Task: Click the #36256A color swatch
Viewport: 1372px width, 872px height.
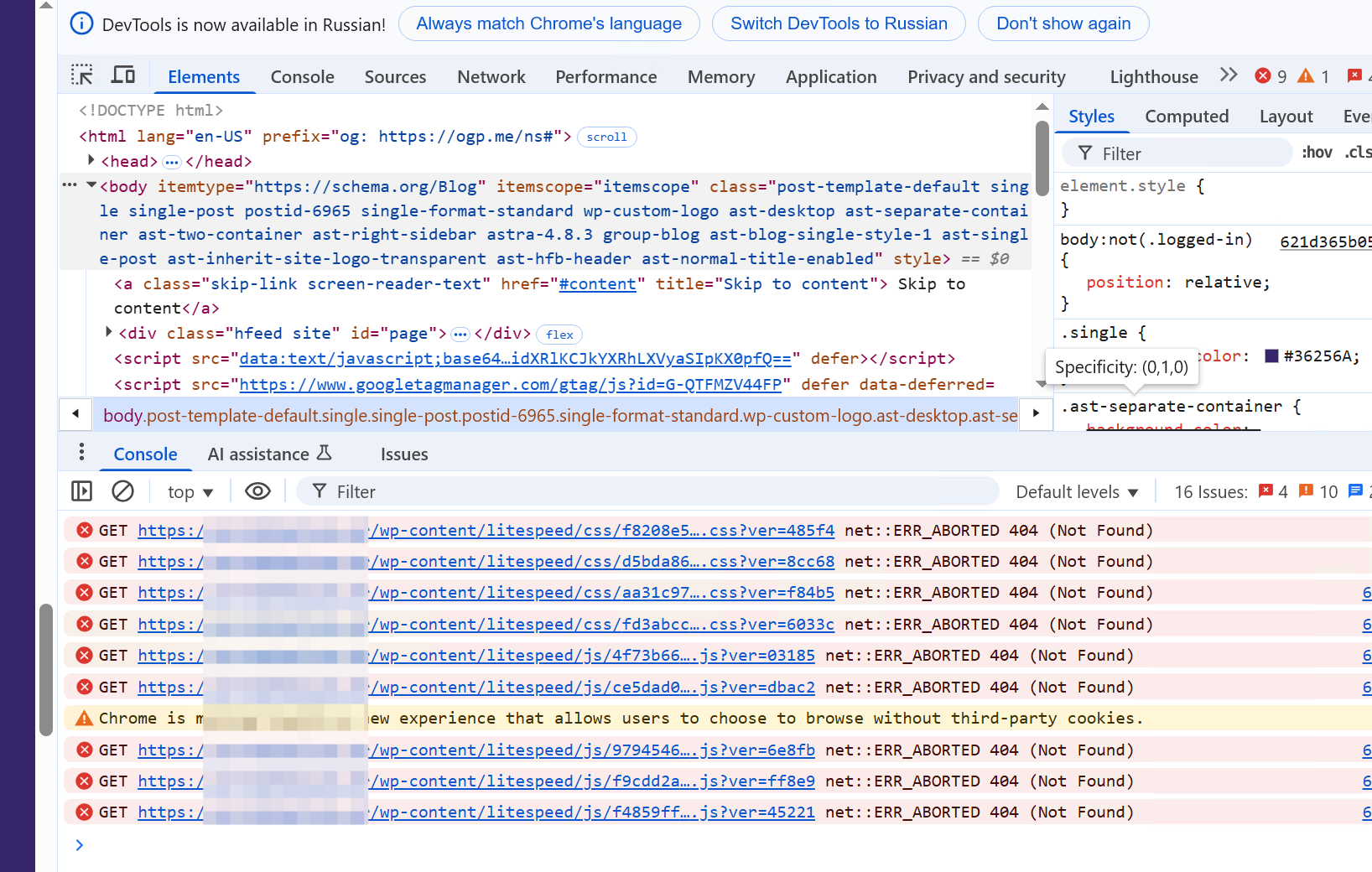Action: (x=1271, y=356)
